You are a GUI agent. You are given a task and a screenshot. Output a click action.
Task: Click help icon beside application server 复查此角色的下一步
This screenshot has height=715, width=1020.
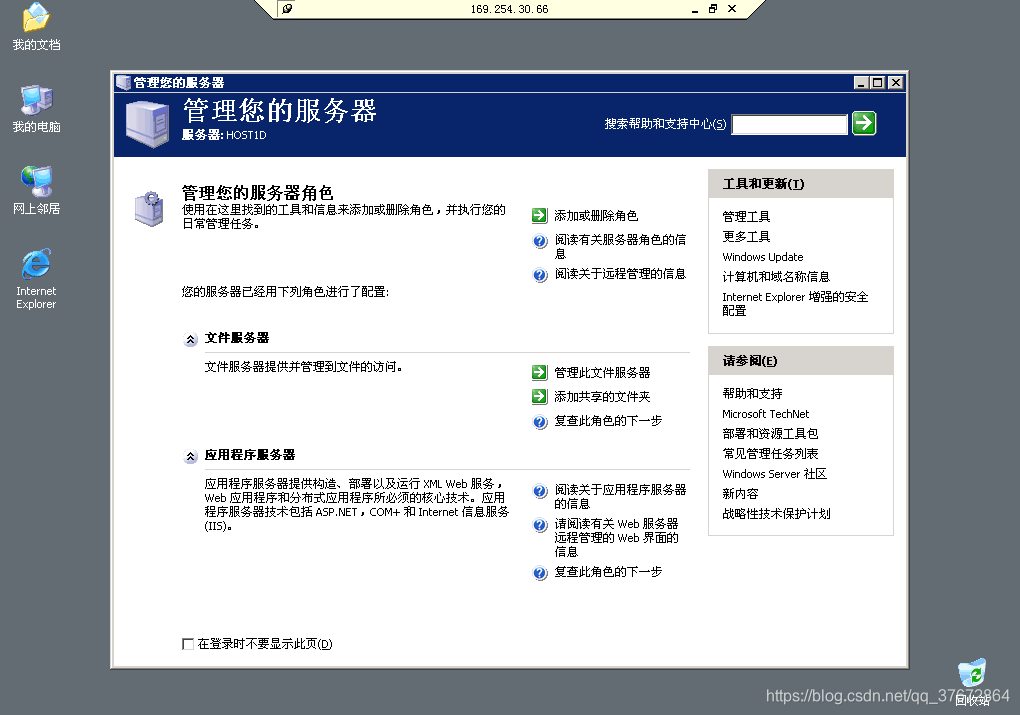540,573
